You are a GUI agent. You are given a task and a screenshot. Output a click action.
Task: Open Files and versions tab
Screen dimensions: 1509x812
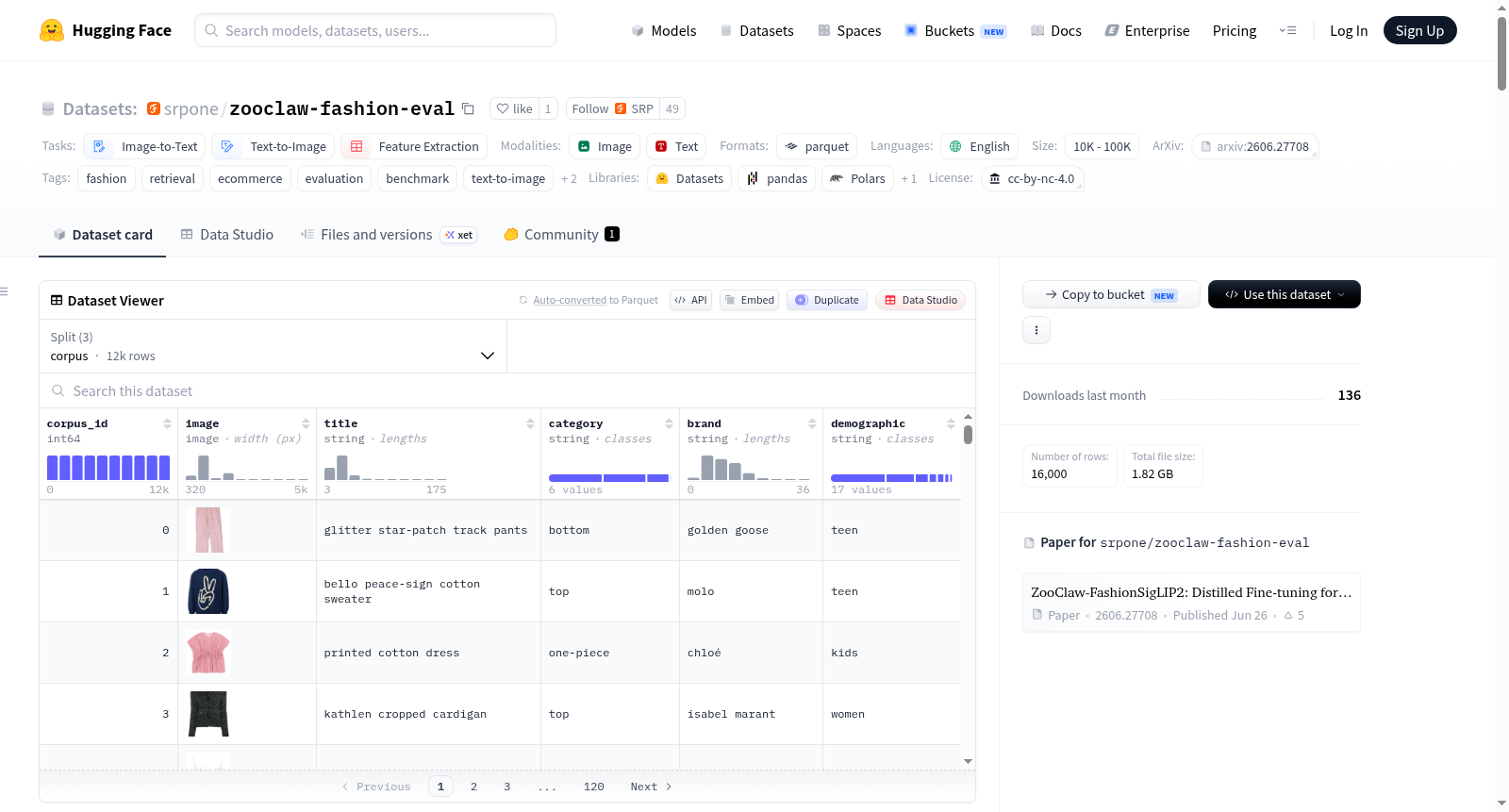tap(388, 235)
